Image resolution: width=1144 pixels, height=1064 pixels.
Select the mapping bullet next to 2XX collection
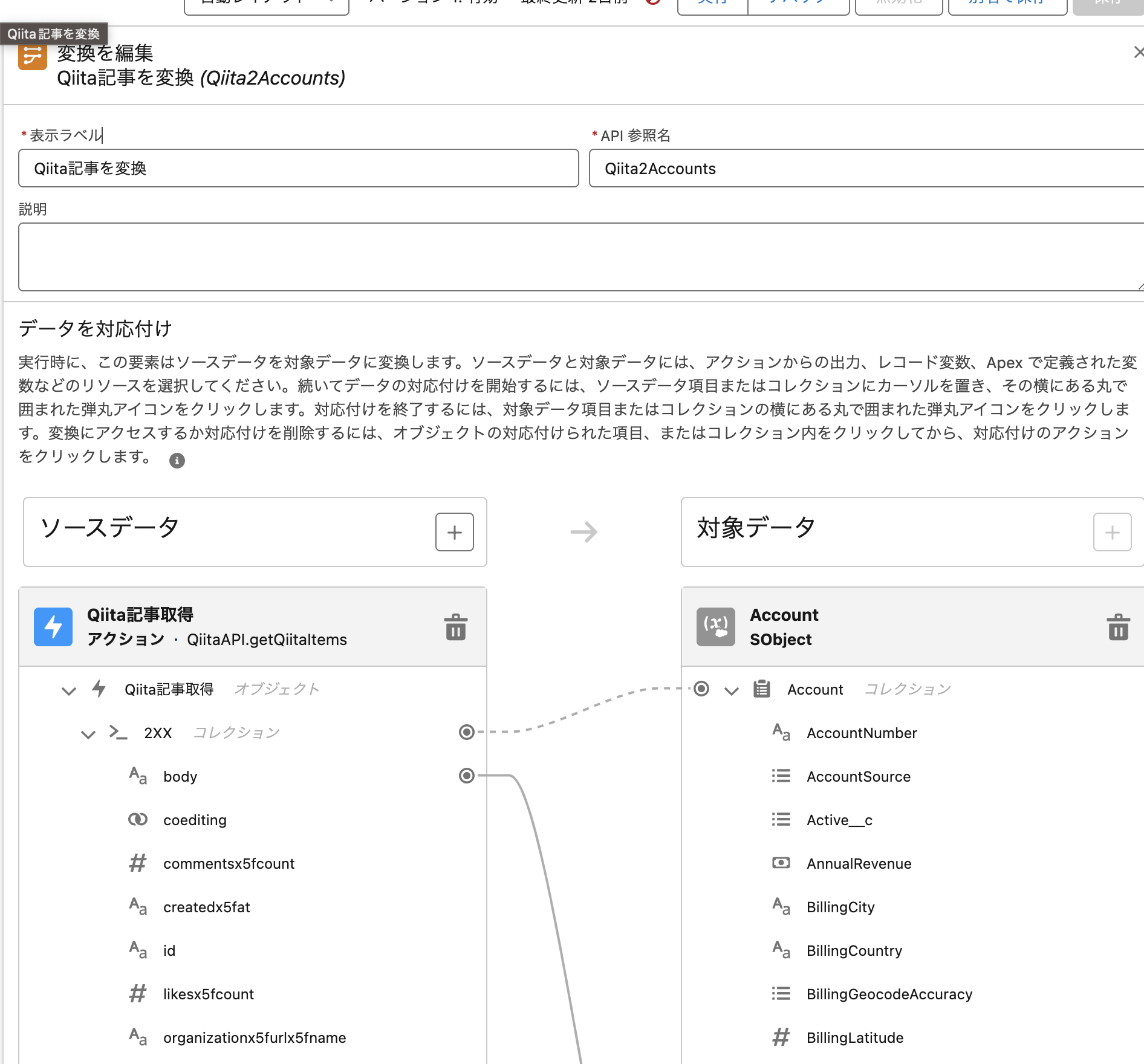click(466, 733)
